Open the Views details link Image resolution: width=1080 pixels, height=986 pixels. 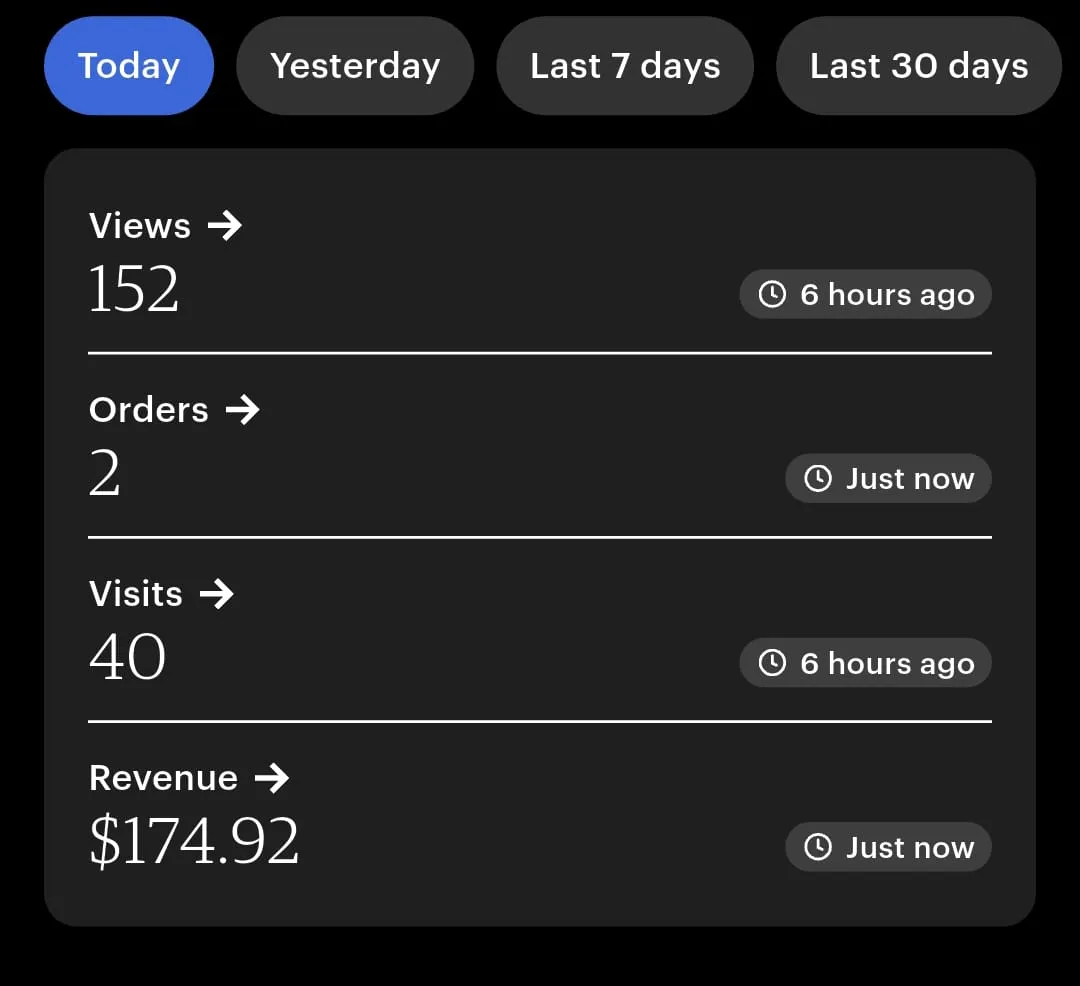pyautogui.click(x=140, y=226)
